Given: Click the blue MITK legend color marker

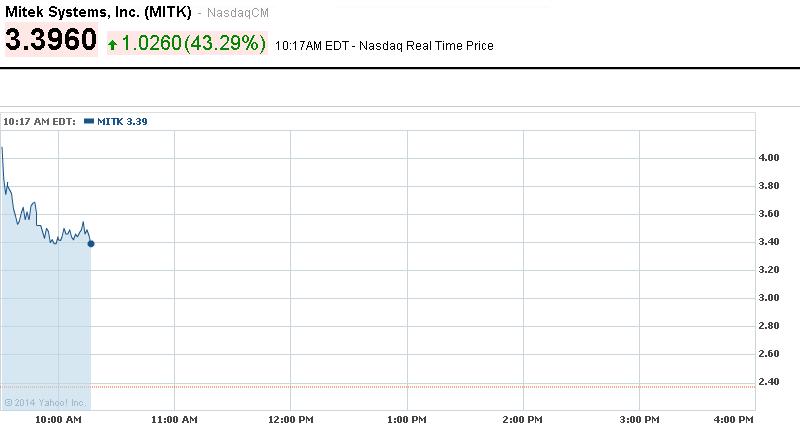Looking at the screenshot, I should (x=89, y=121).
